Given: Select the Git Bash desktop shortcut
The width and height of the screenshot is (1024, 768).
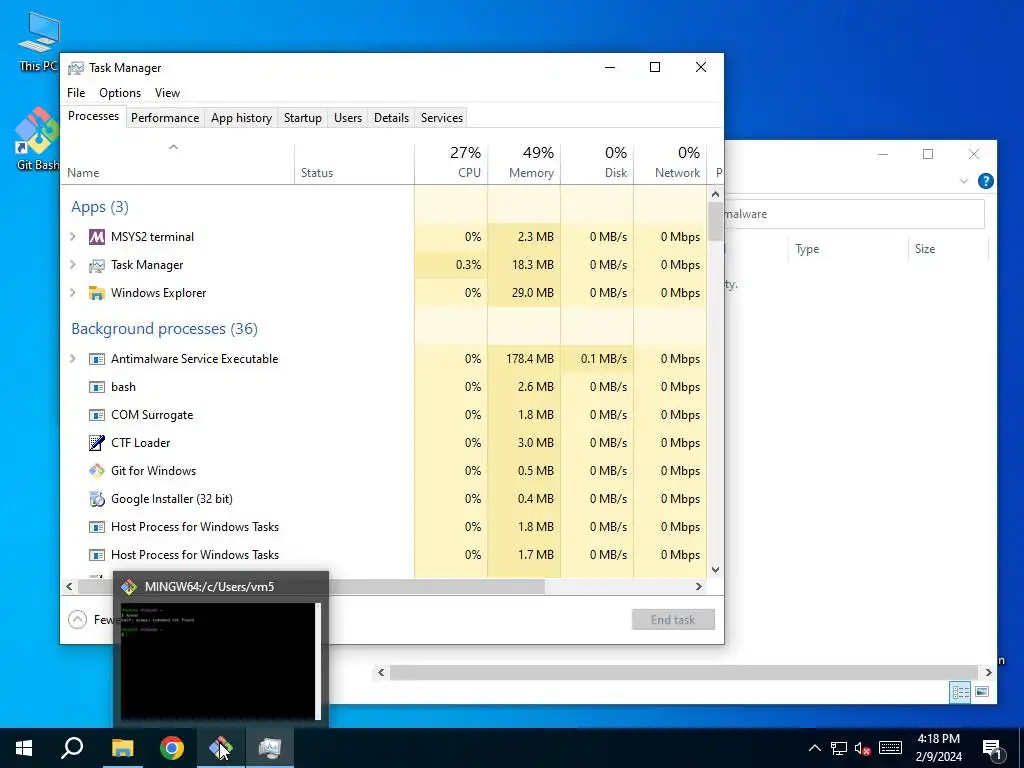Looking at the screenshot, I should [37, 139].
